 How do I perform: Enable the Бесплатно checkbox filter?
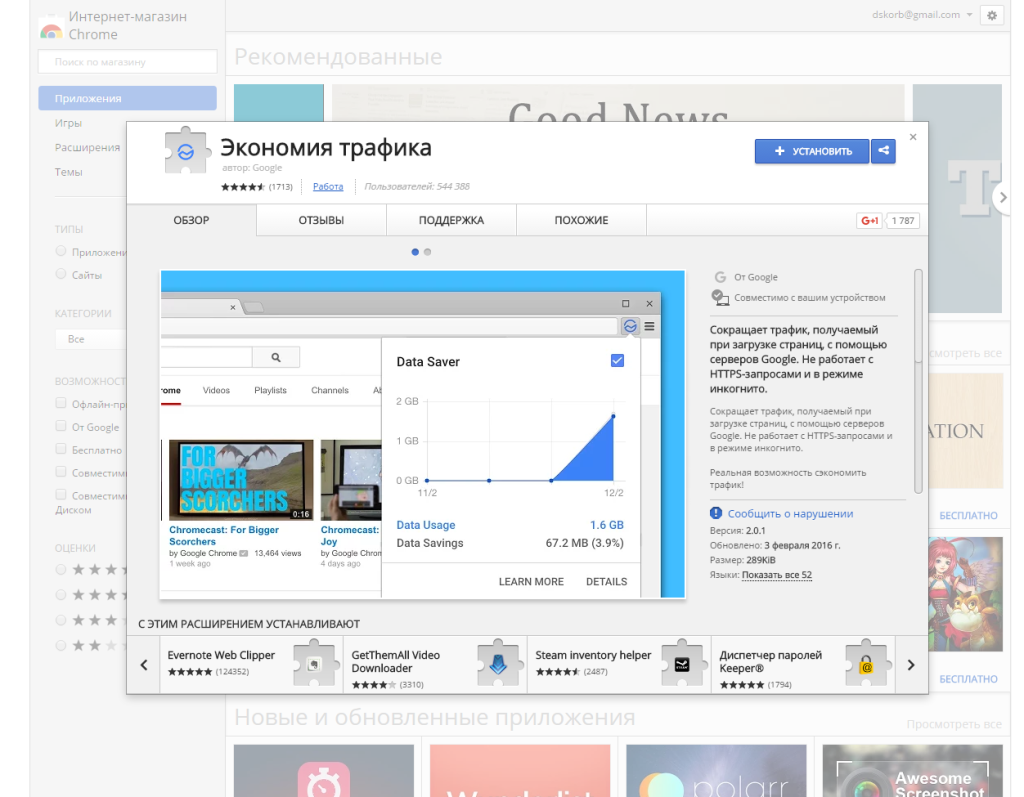click(61, 449)
